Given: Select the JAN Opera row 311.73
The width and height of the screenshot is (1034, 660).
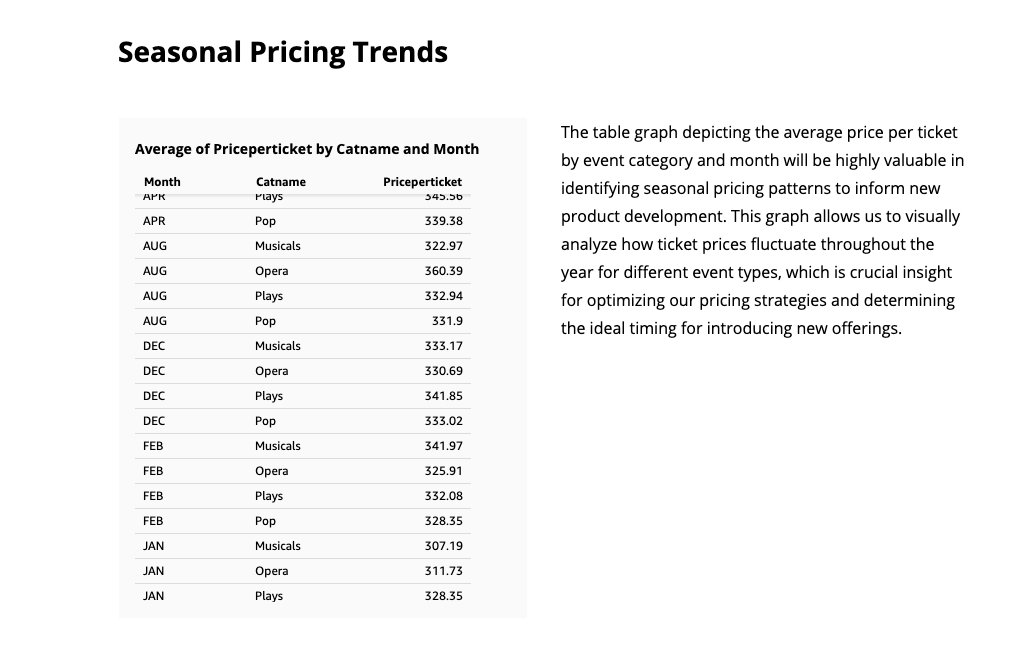Looking at the screenshot, I should (303, 572).
